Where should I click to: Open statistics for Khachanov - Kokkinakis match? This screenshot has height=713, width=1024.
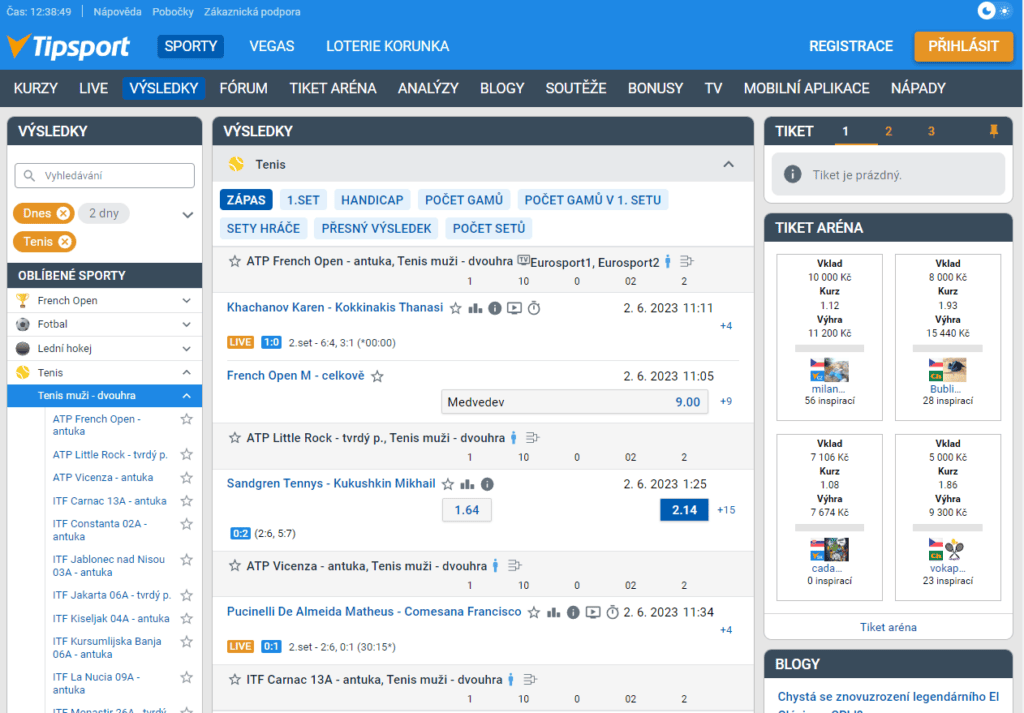coord(475,308)
